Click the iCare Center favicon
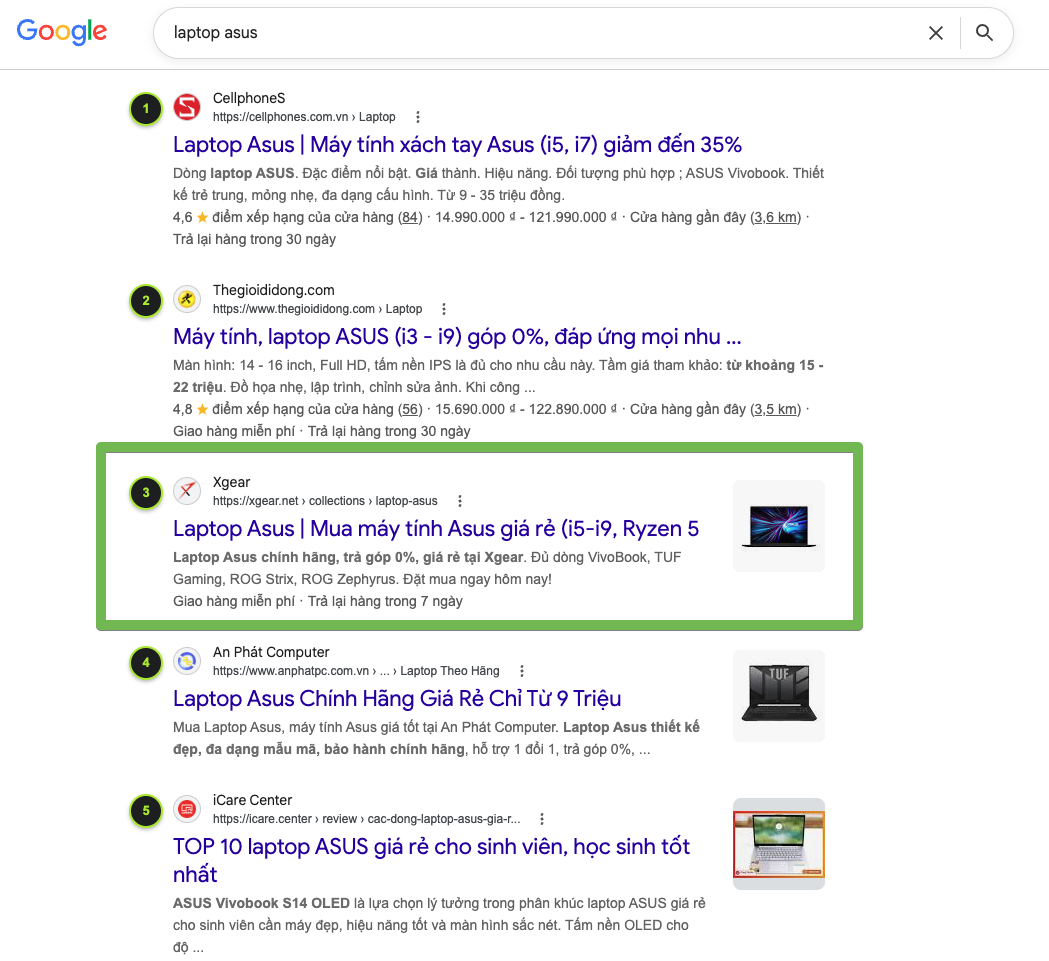1049x961 pixels. 187,809
